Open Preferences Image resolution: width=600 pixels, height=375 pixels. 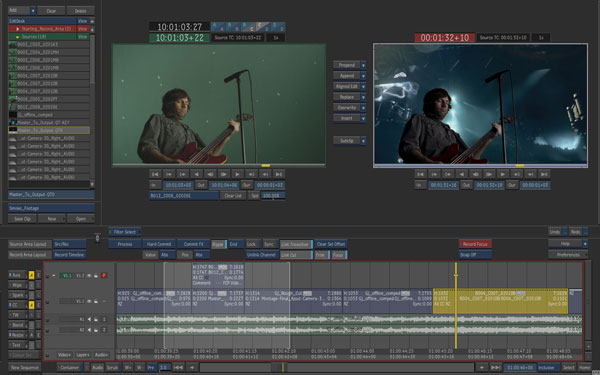(568, 255)
